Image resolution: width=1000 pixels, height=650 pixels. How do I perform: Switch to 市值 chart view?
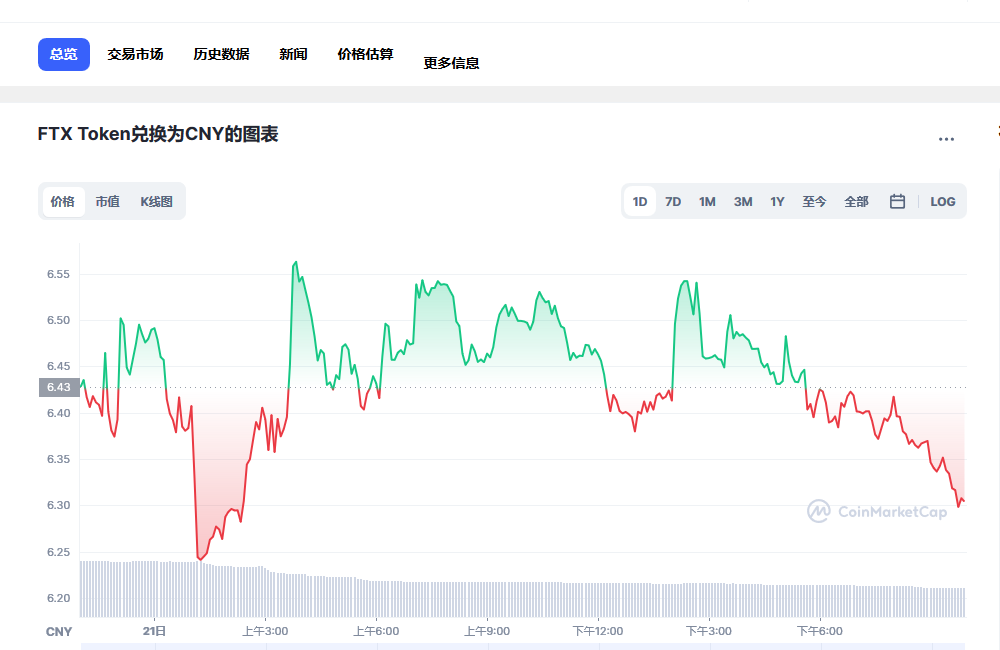105,200
